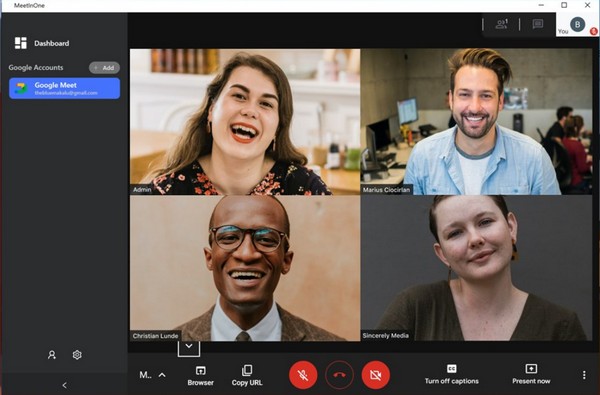Click the You self-view thumbnail
The image size is (600, 395).
[x=577, y=24]
